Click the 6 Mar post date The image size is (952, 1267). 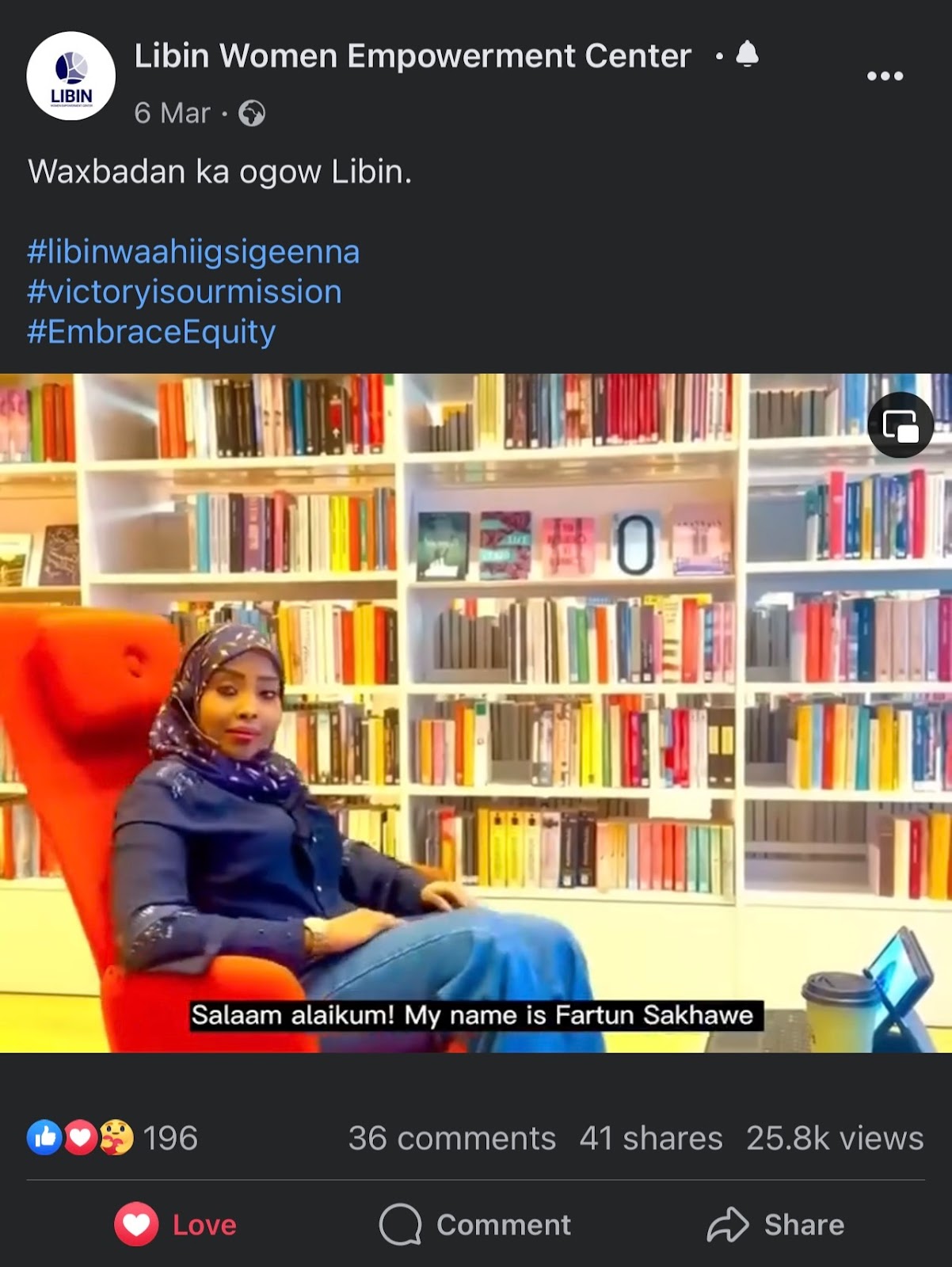coord(172,113)
